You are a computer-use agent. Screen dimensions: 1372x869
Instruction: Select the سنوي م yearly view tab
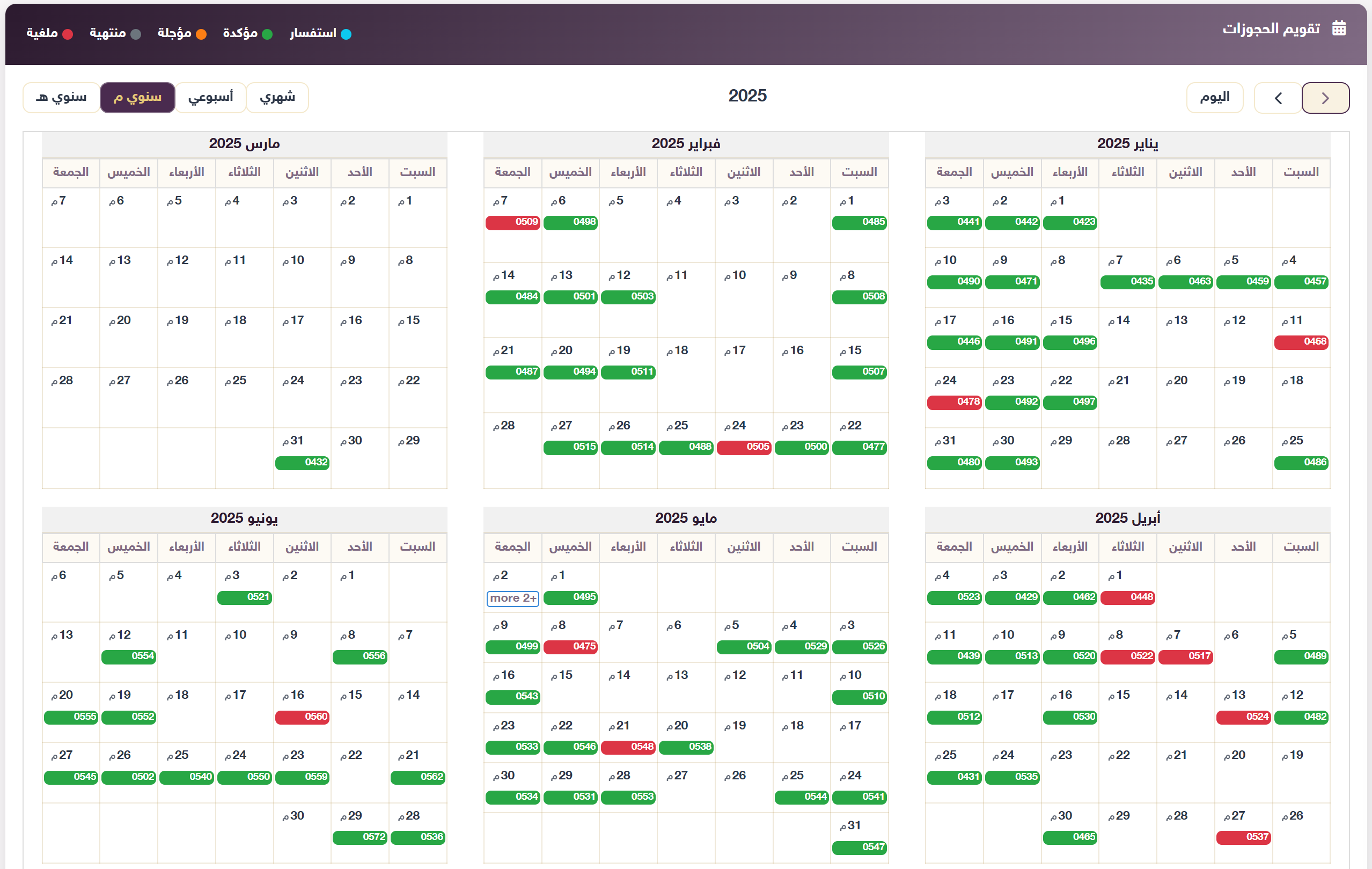point(137,98)
